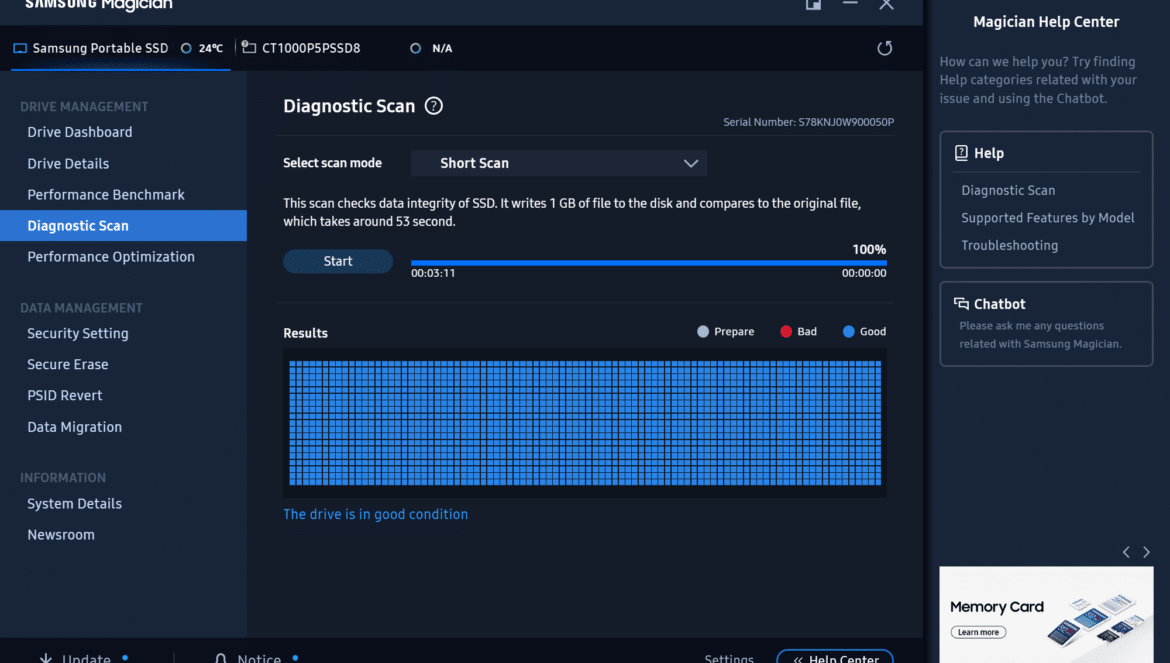Click the Prepare legend gray swatch
Image resolution: width=1170 pixels, height=663 pixels.
point(703,332)
